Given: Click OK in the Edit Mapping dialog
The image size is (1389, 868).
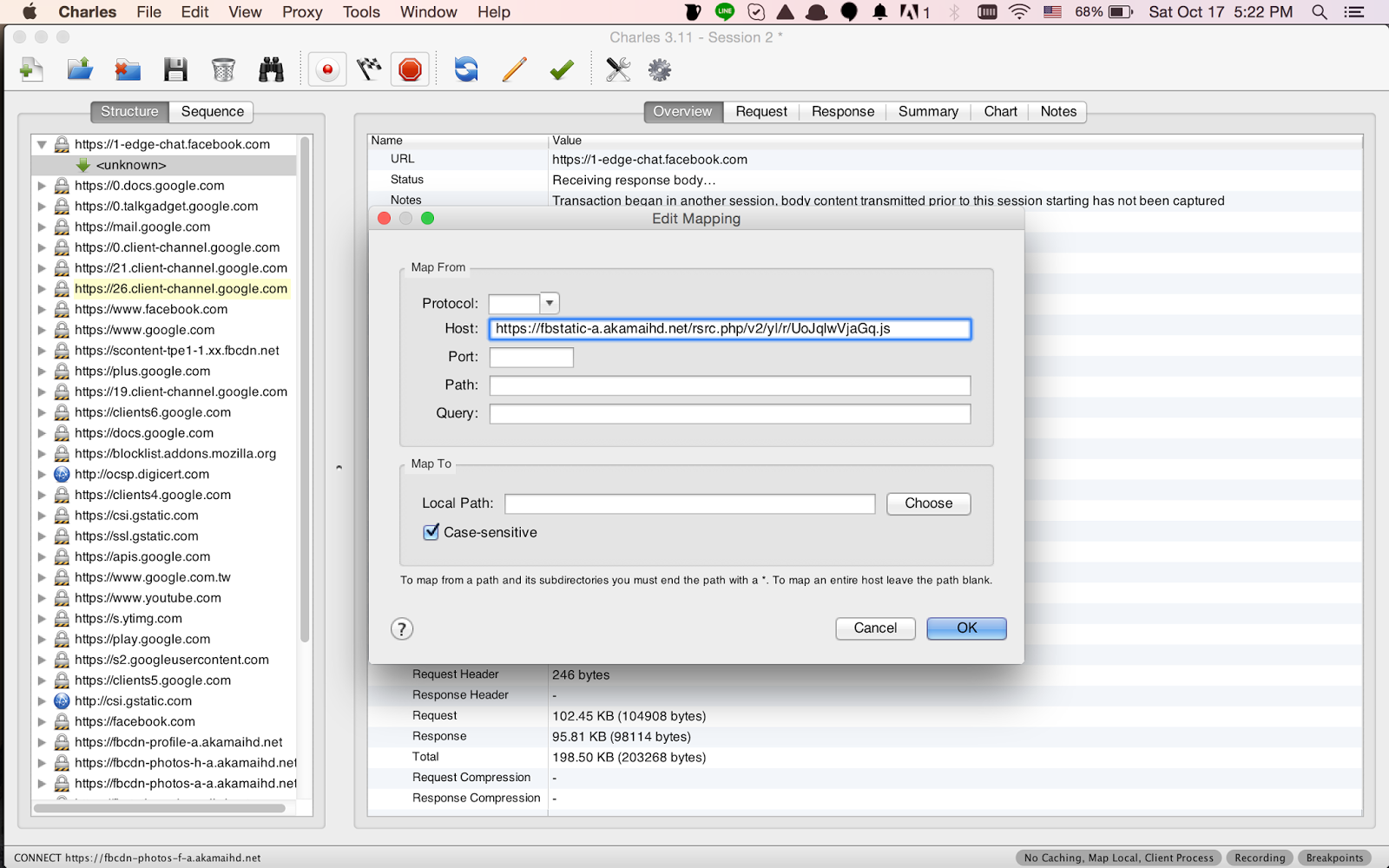Looking at the screenshot, I should point(966,628).
